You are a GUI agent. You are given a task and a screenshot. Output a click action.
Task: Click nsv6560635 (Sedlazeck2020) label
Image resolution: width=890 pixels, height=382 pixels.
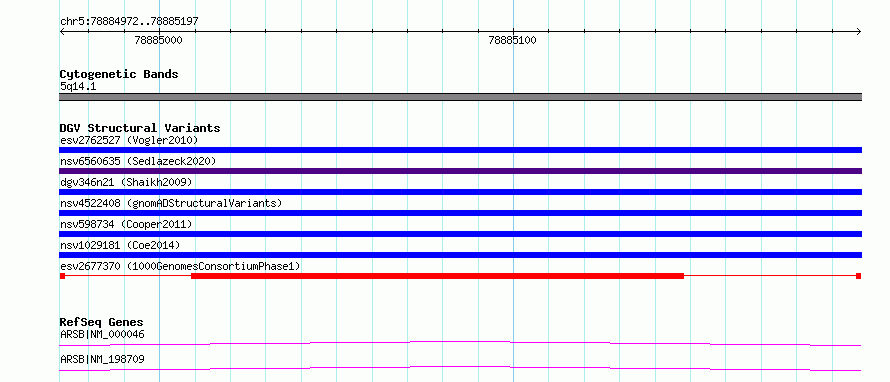point(138,161)
